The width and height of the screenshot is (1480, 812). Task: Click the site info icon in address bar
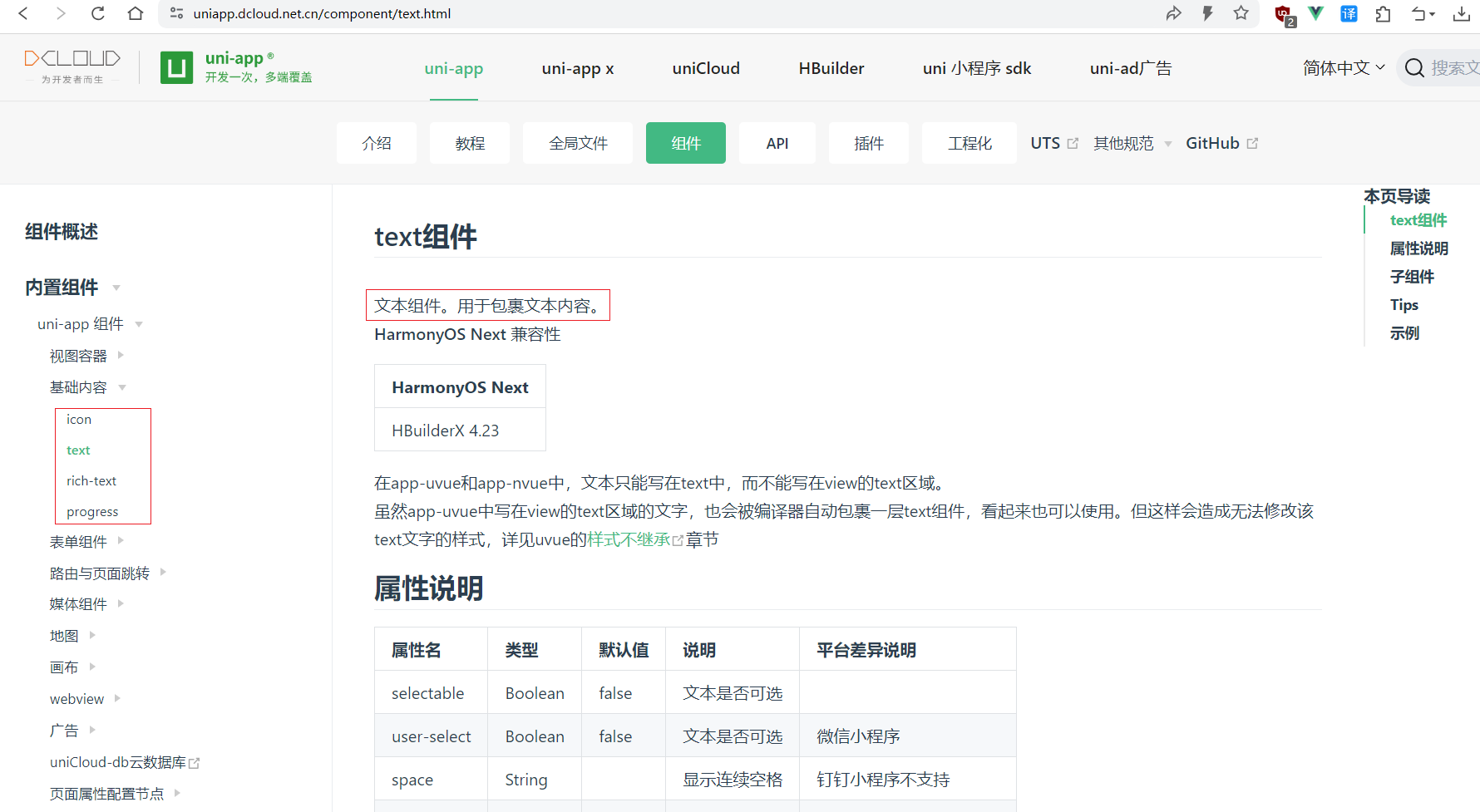[x=176, y=13]
